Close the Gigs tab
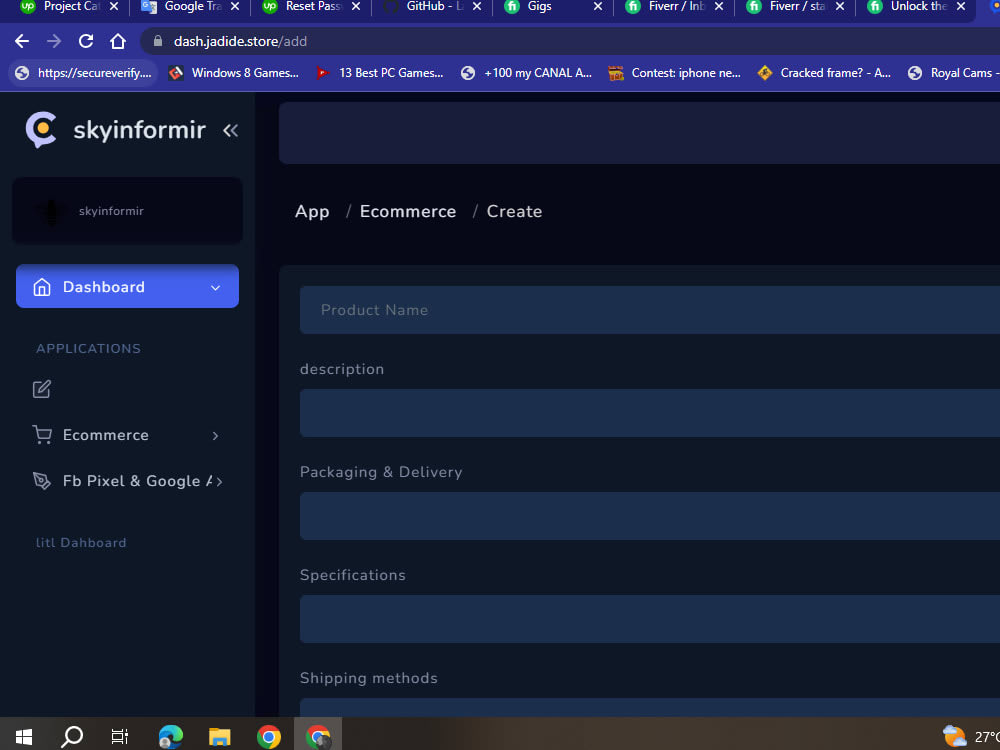This screenshot has width=1000, height=750. point(598,6)
